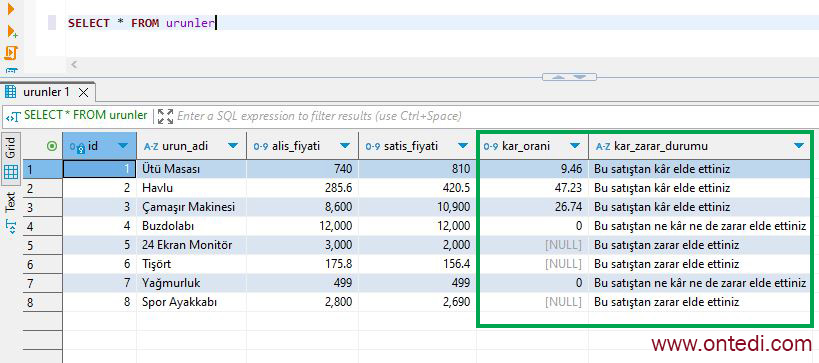This screenshot has height=363, width=819.
Task: Select the 'Havlu' cell
Action: point(192,189)
